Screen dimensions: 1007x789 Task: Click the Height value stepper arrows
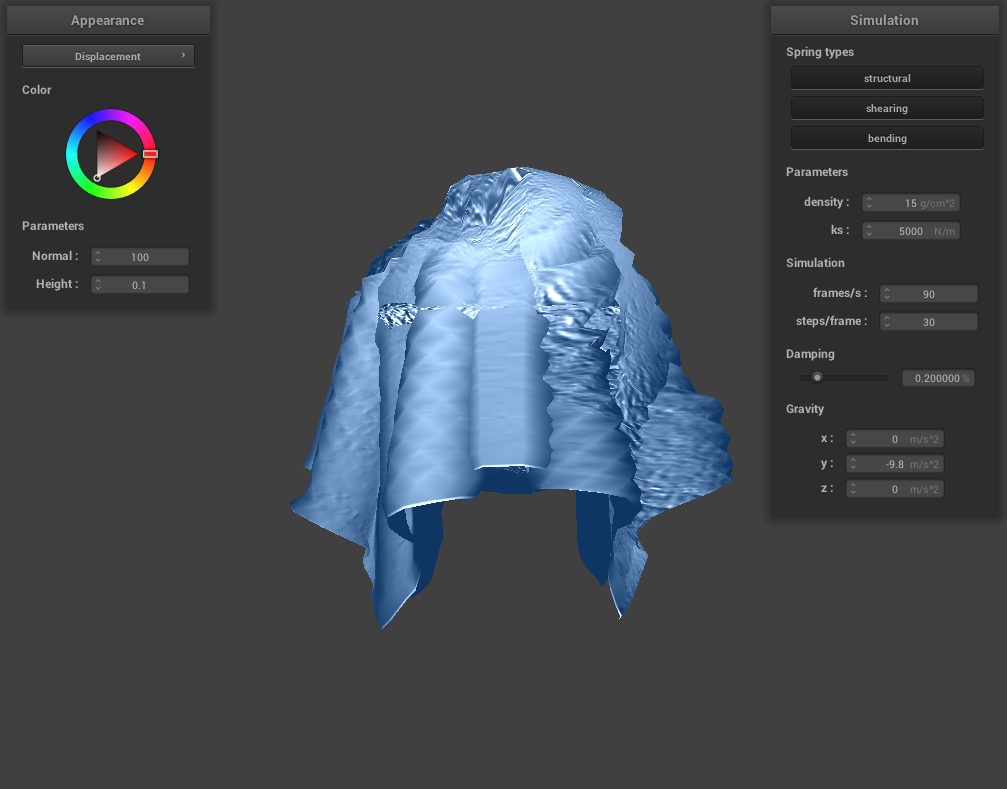click(x=98, y=285)
